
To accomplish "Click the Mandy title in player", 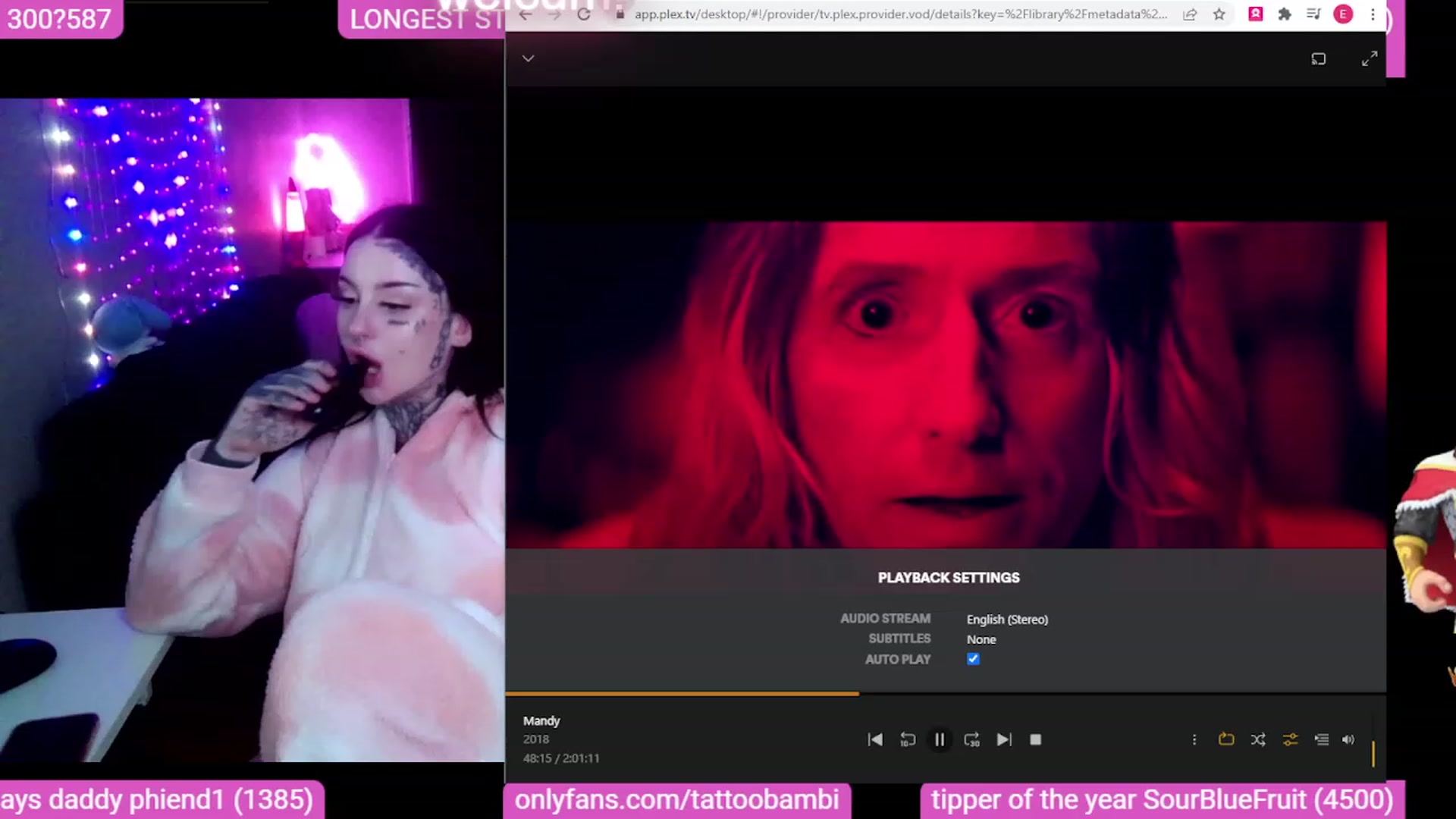I will pyautogui.click(x=541, y=720).
